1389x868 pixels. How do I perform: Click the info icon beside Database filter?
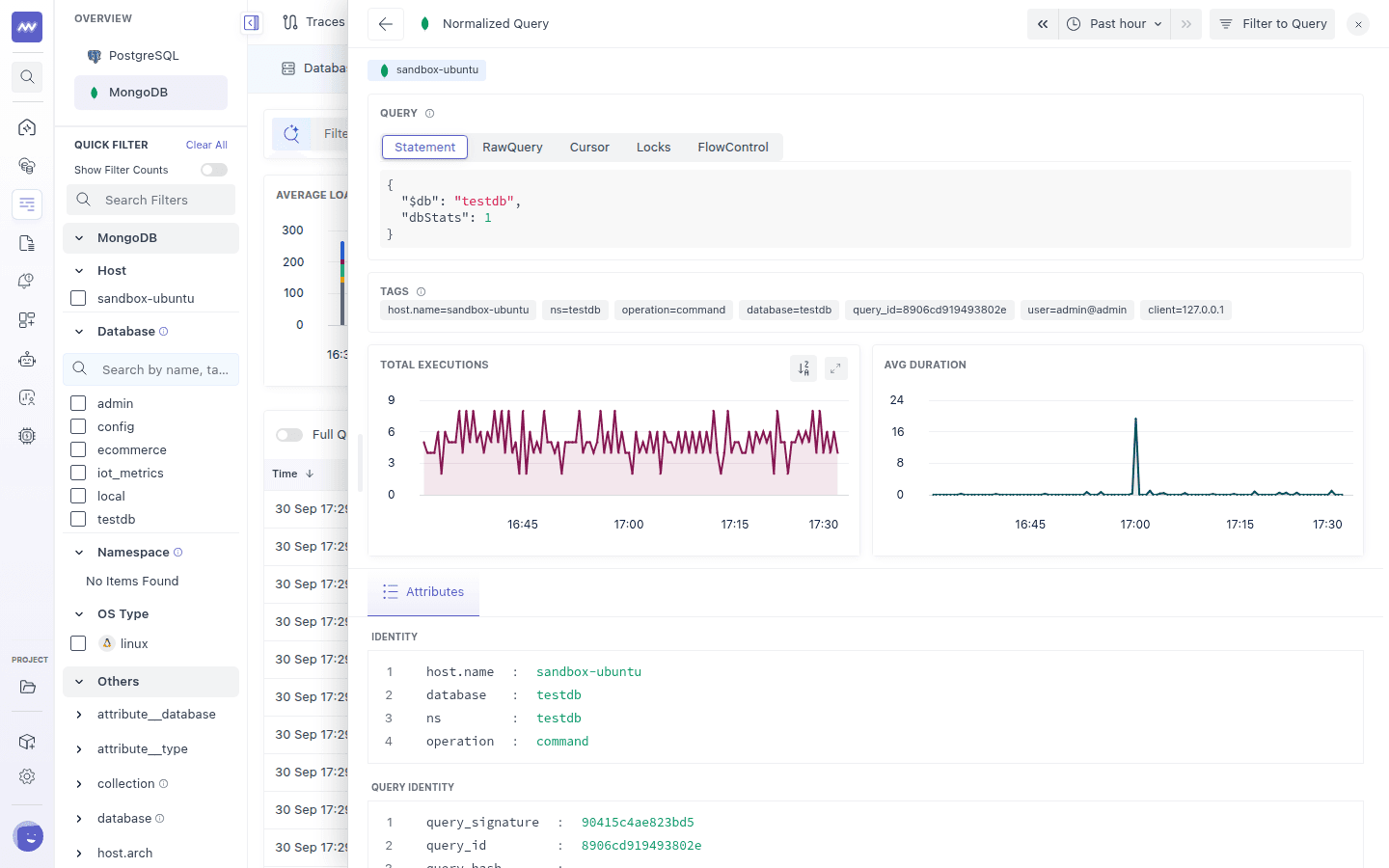pos(164,332)
